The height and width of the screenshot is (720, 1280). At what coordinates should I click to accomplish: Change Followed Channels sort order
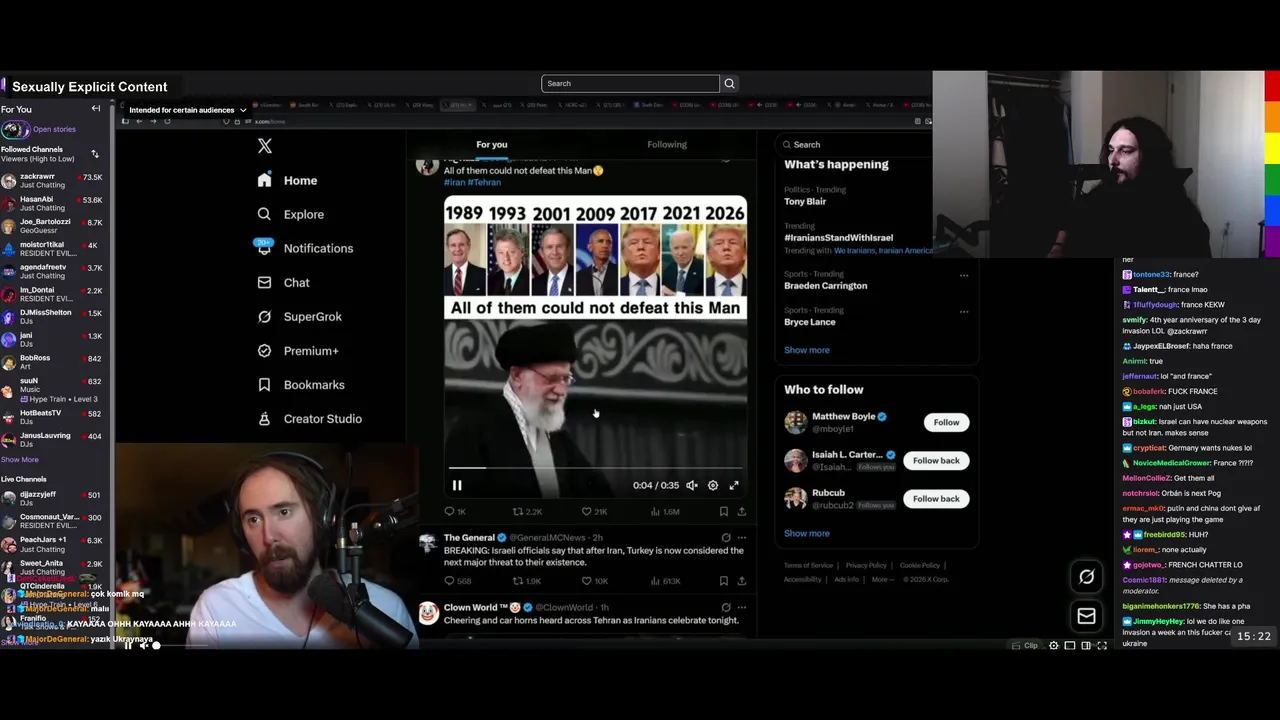95,154
